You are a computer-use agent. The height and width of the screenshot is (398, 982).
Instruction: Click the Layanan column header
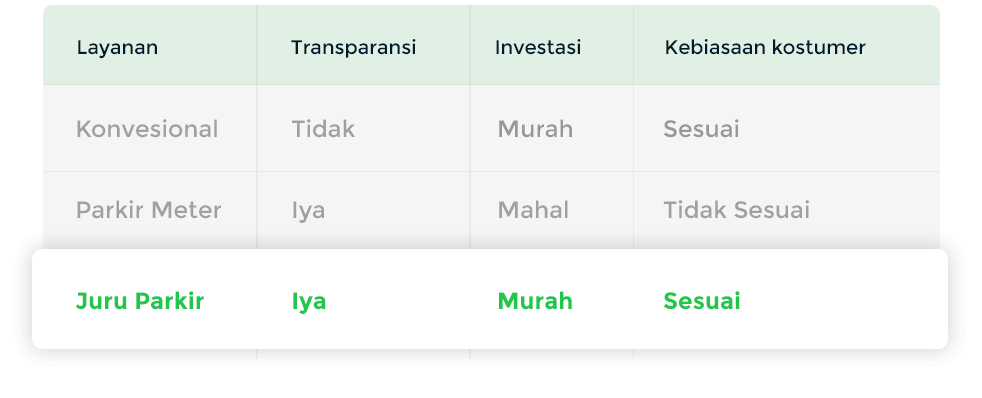(117, 48)
